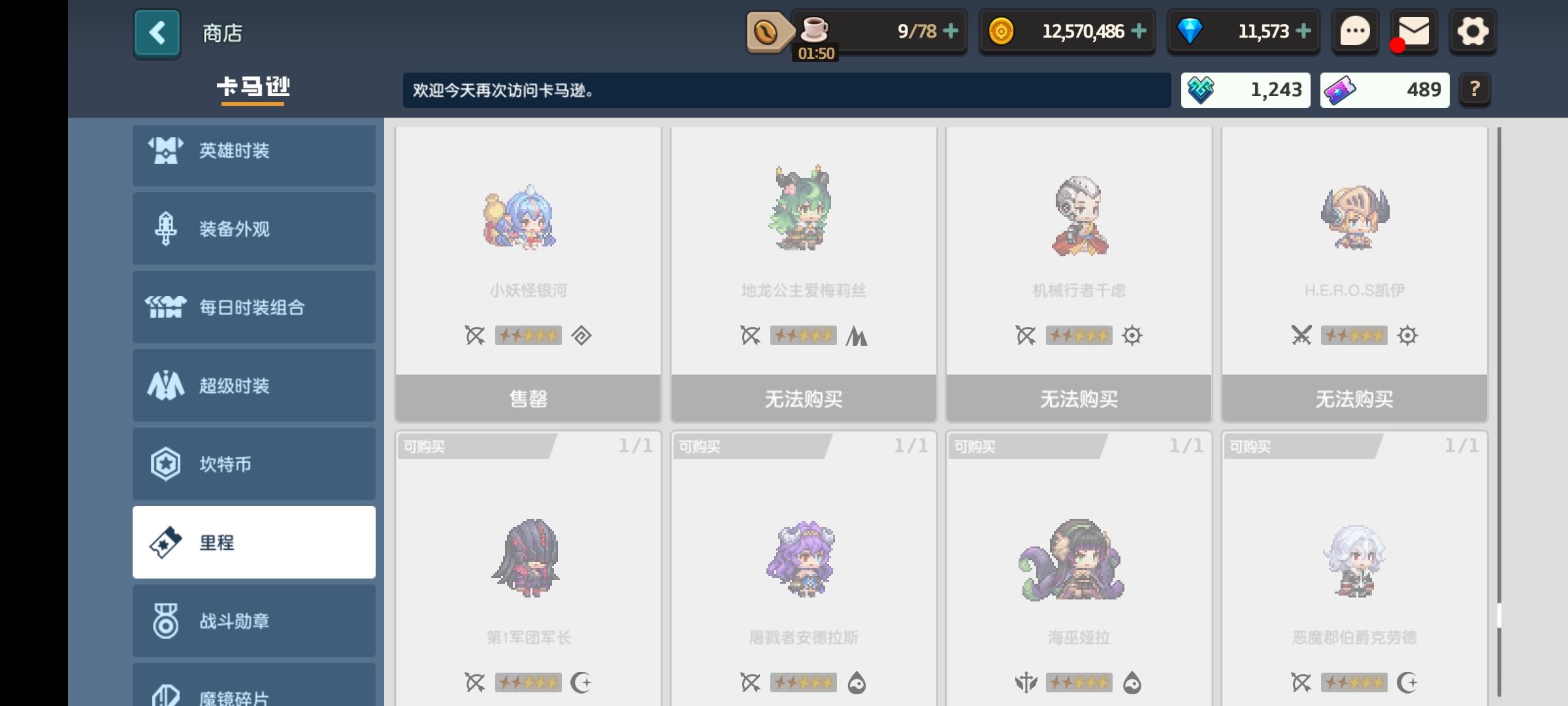Open the 每日时装组合 category

(254, 307)
